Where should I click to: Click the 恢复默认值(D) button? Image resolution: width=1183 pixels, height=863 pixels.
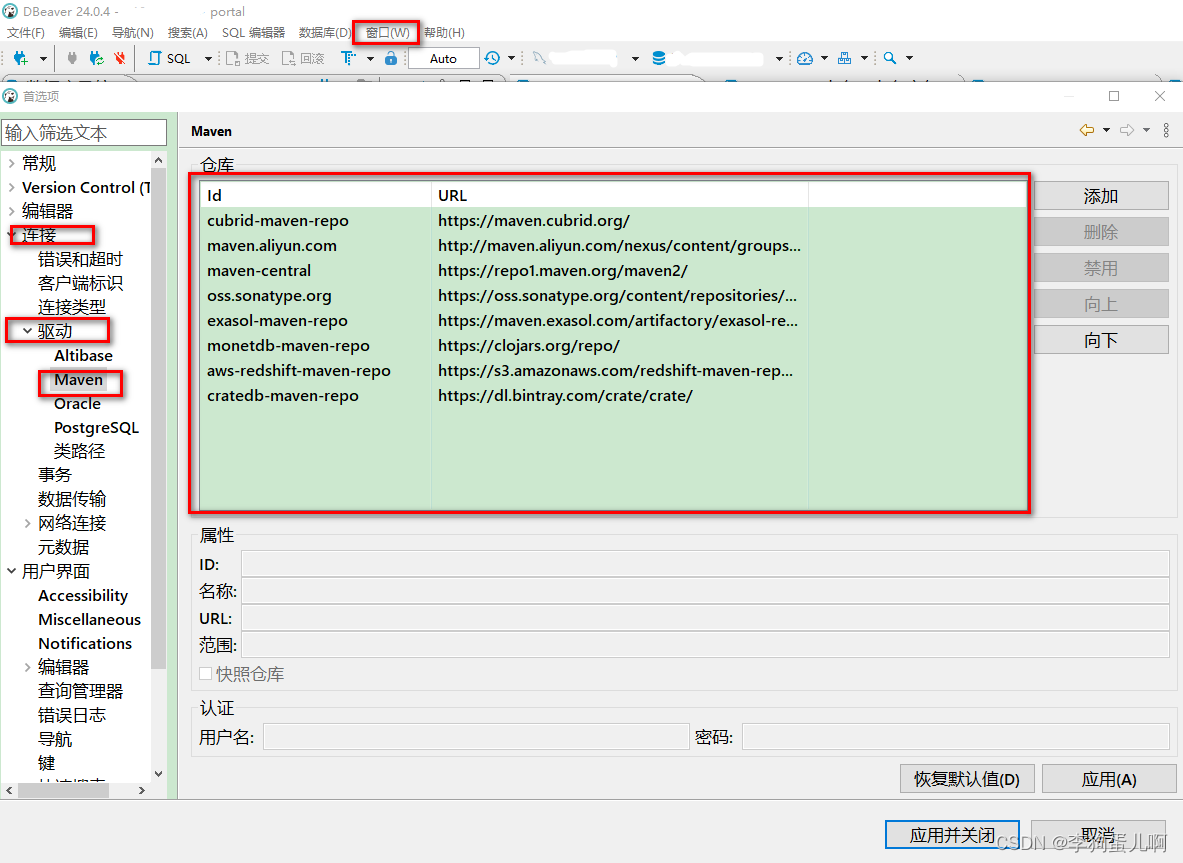(966, 779)
